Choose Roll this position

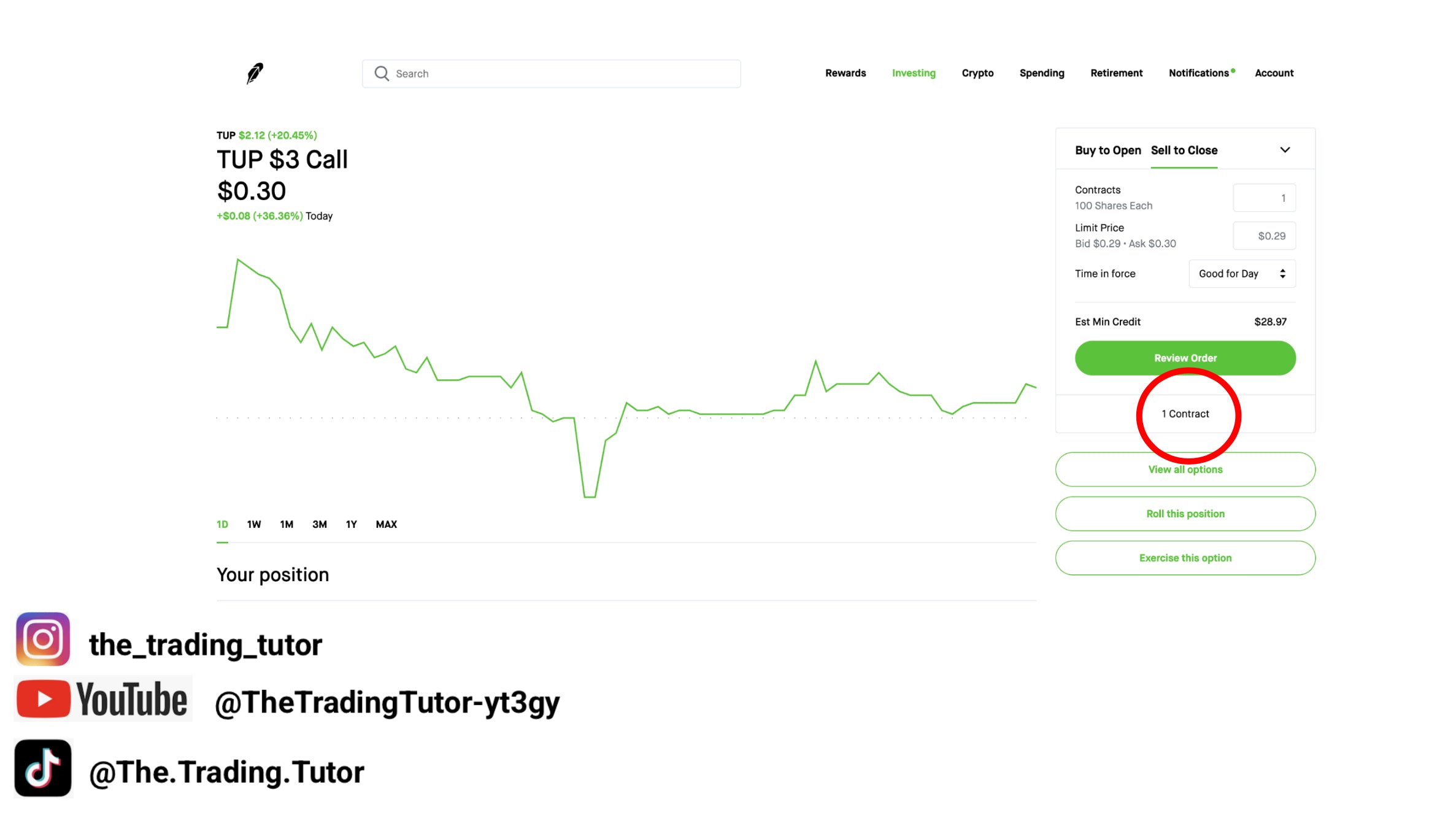[x=1185, y=514]
